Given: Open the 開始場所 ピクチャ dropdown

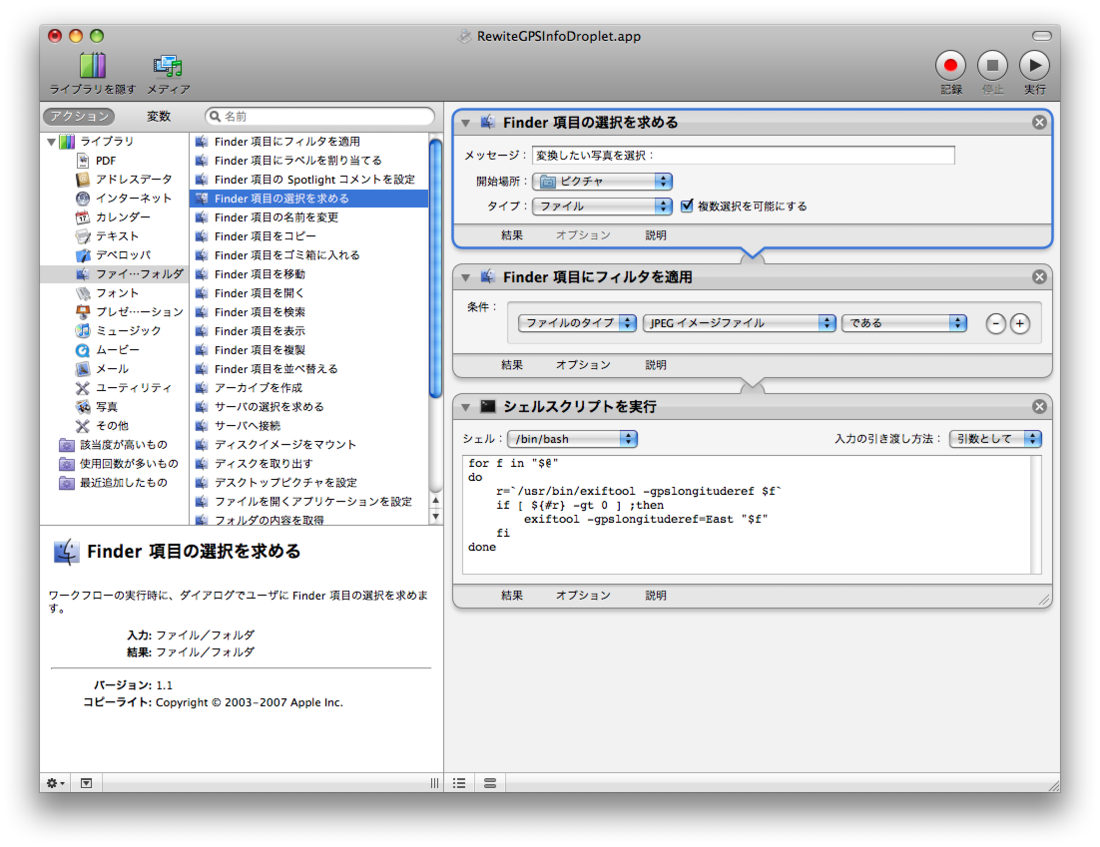Looking at the screenshot, I should coord(602,182).
